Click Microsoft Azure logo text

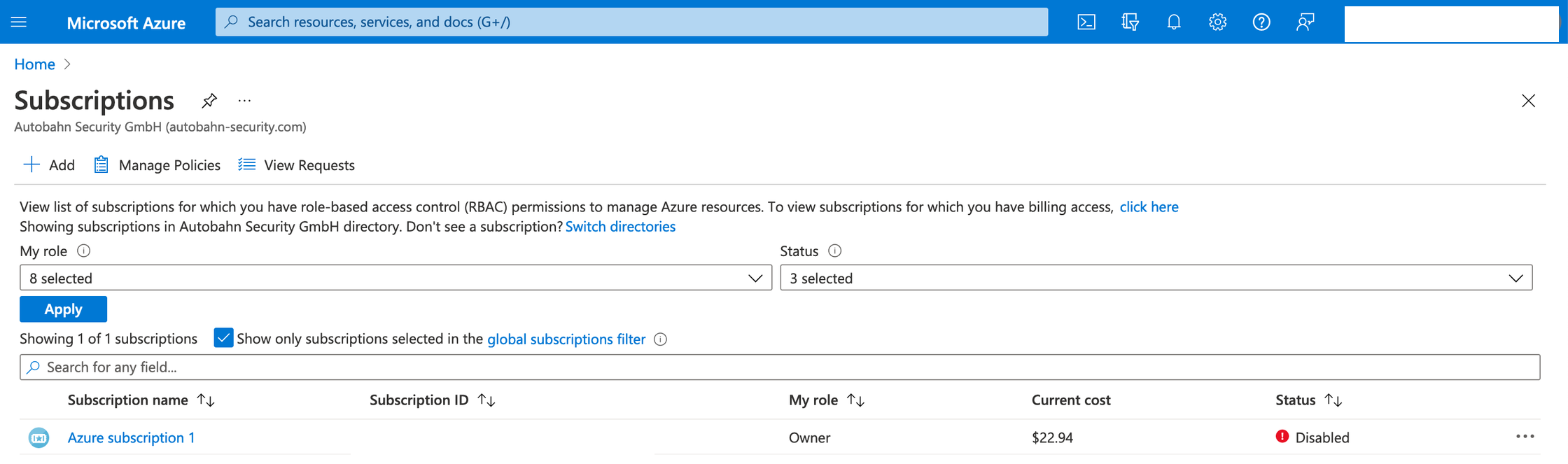[126, 22]
